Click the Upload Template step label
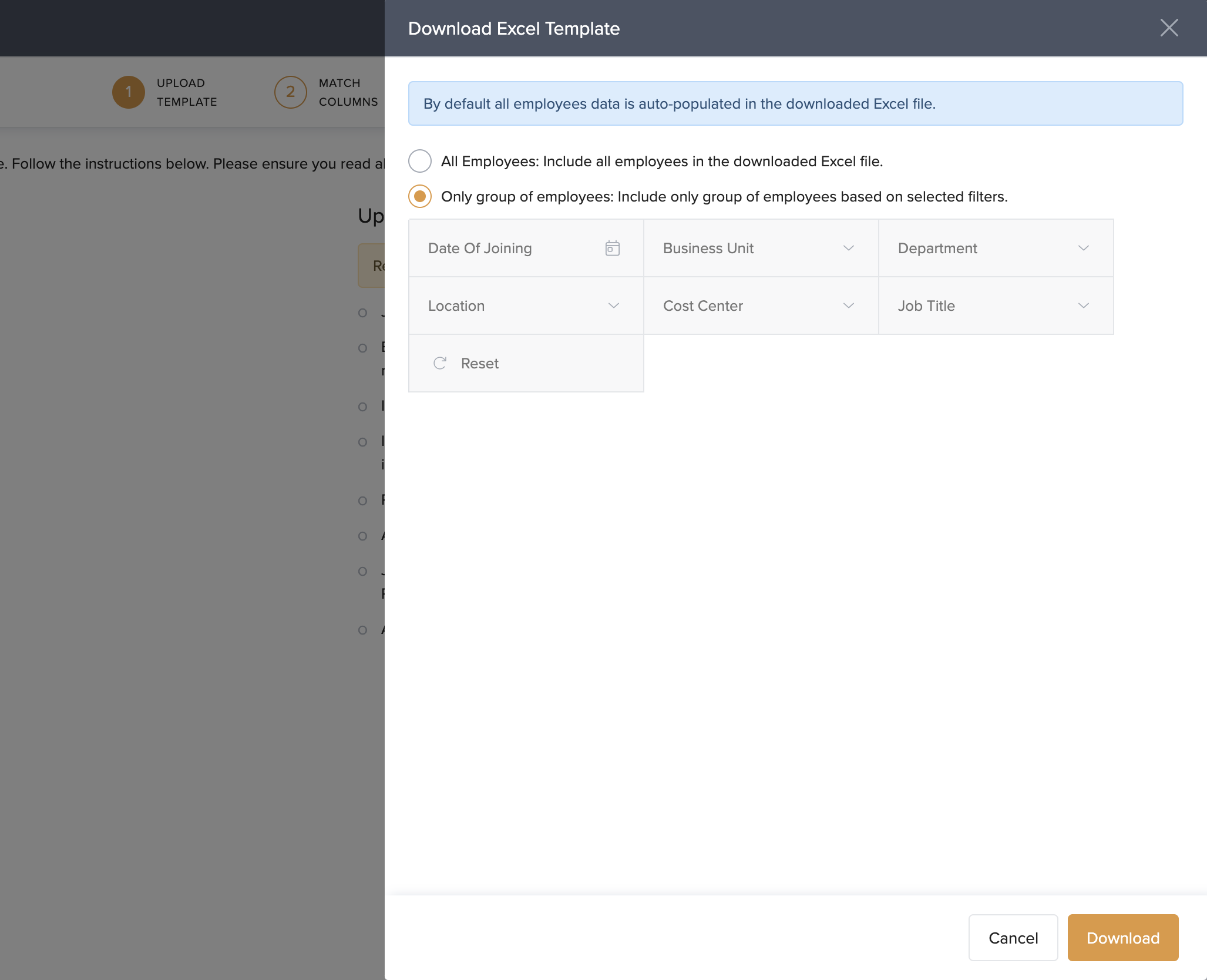The image size is (1207, 980). [x=186, y=92]
